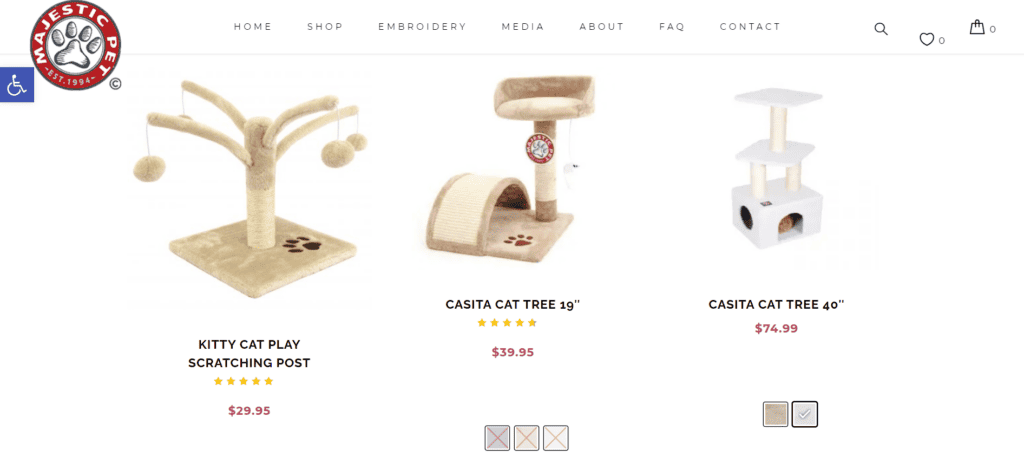Open the Shop menu
The image size is (1024, 463).
(x=325, y=27)
